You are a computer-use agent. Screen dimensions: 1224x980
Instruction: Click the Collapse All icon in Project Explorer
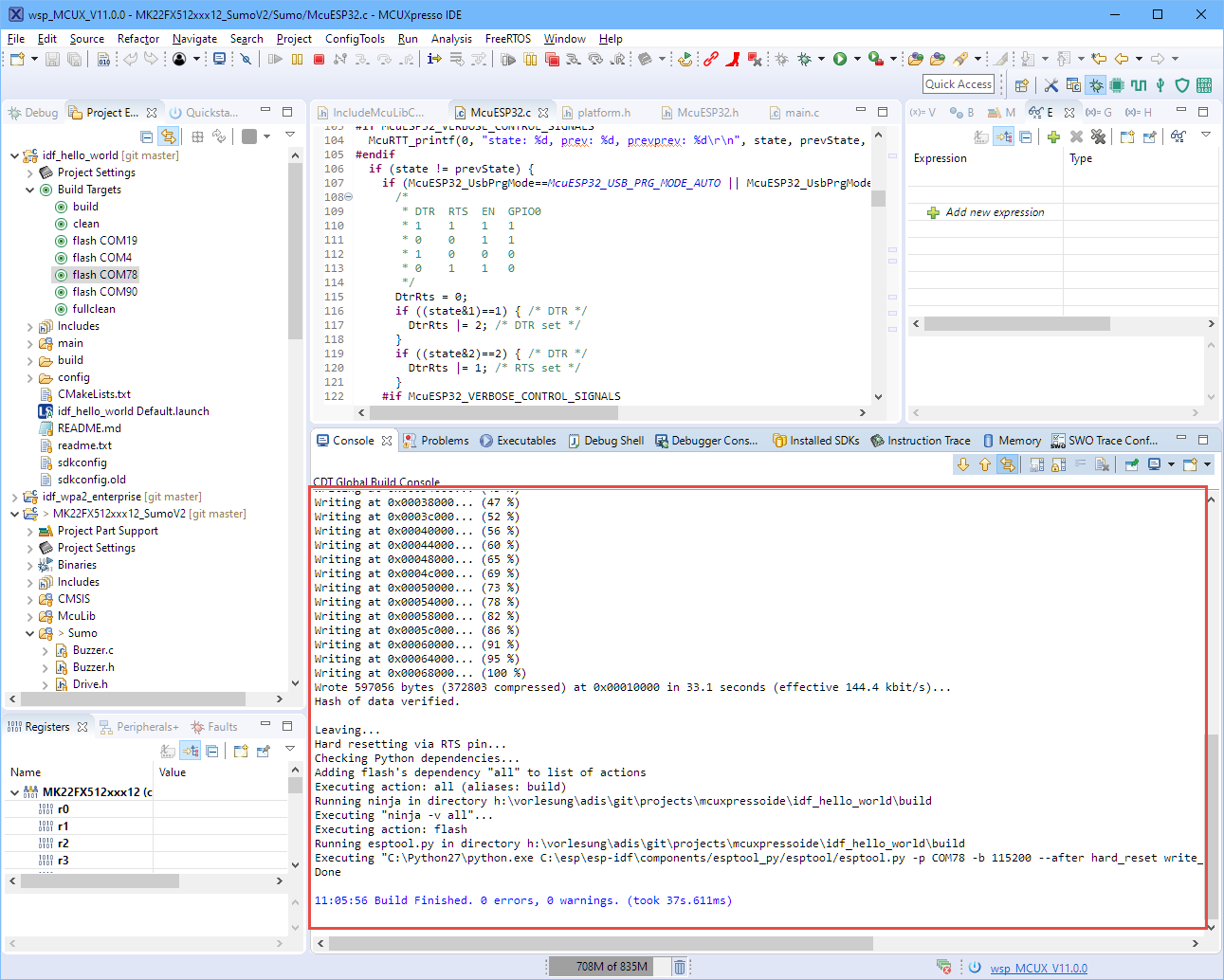pos(146,136)
